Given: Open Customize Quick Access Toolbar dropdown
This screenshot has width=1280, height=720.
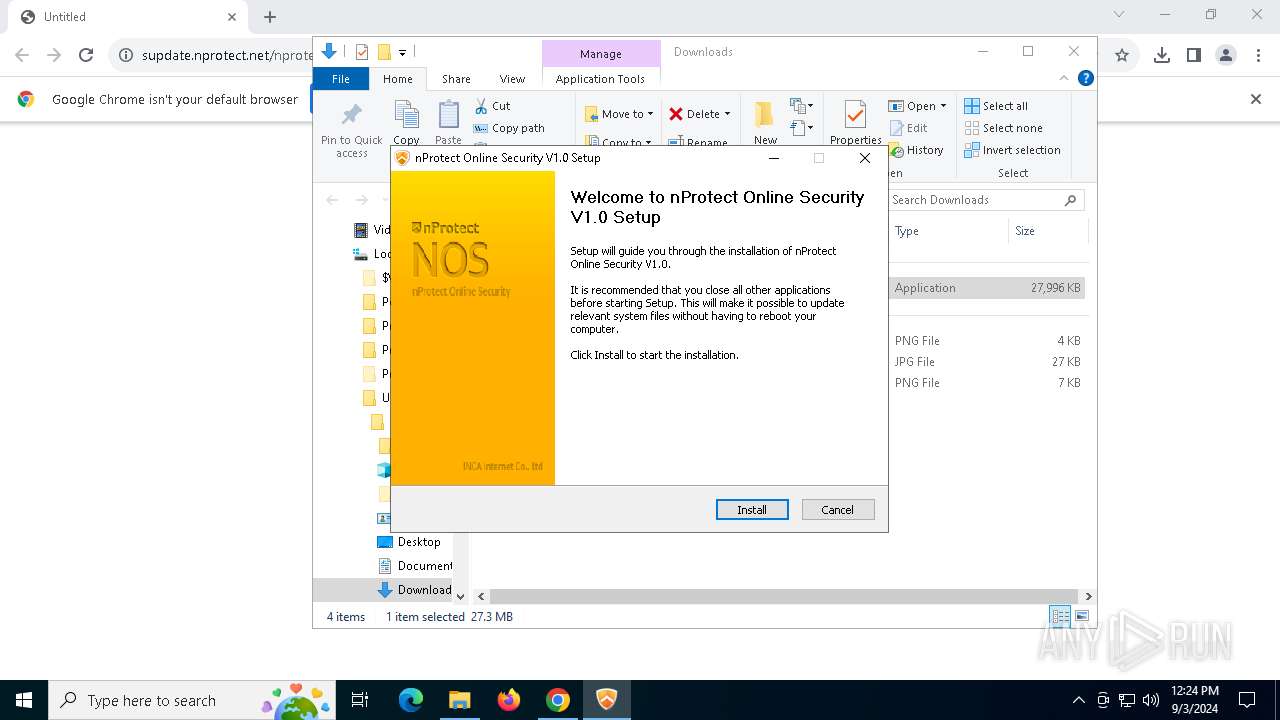Looking at the screenshot, I should click(x=402, y=52).
